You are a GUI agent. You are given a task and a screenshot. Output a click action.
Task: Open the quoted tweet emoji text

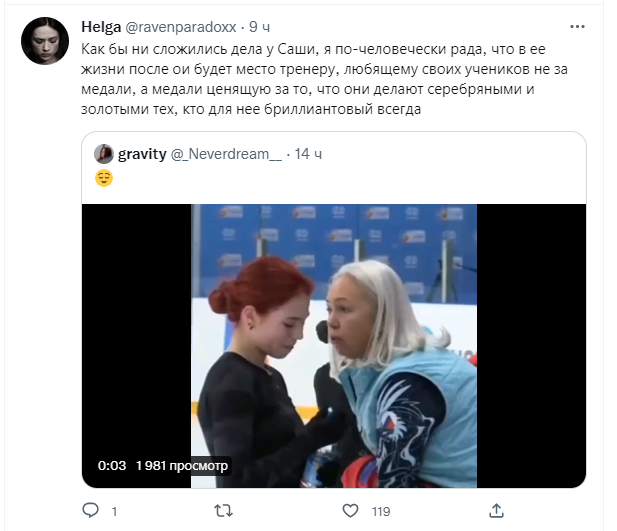tap(104, 178)
